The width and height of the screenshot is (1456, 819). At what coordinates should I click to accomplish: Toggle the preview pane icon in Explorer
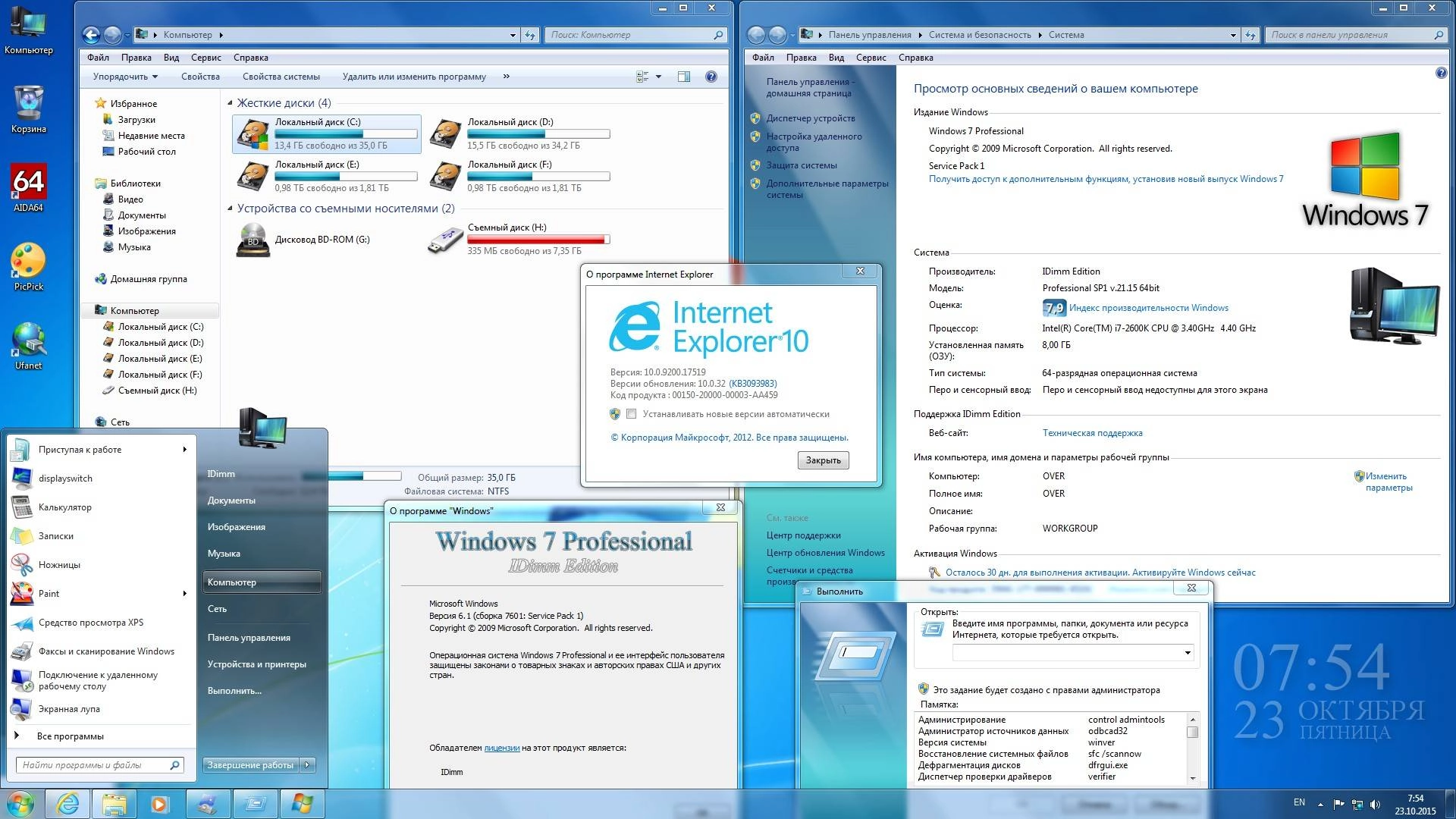coord(684,77)
